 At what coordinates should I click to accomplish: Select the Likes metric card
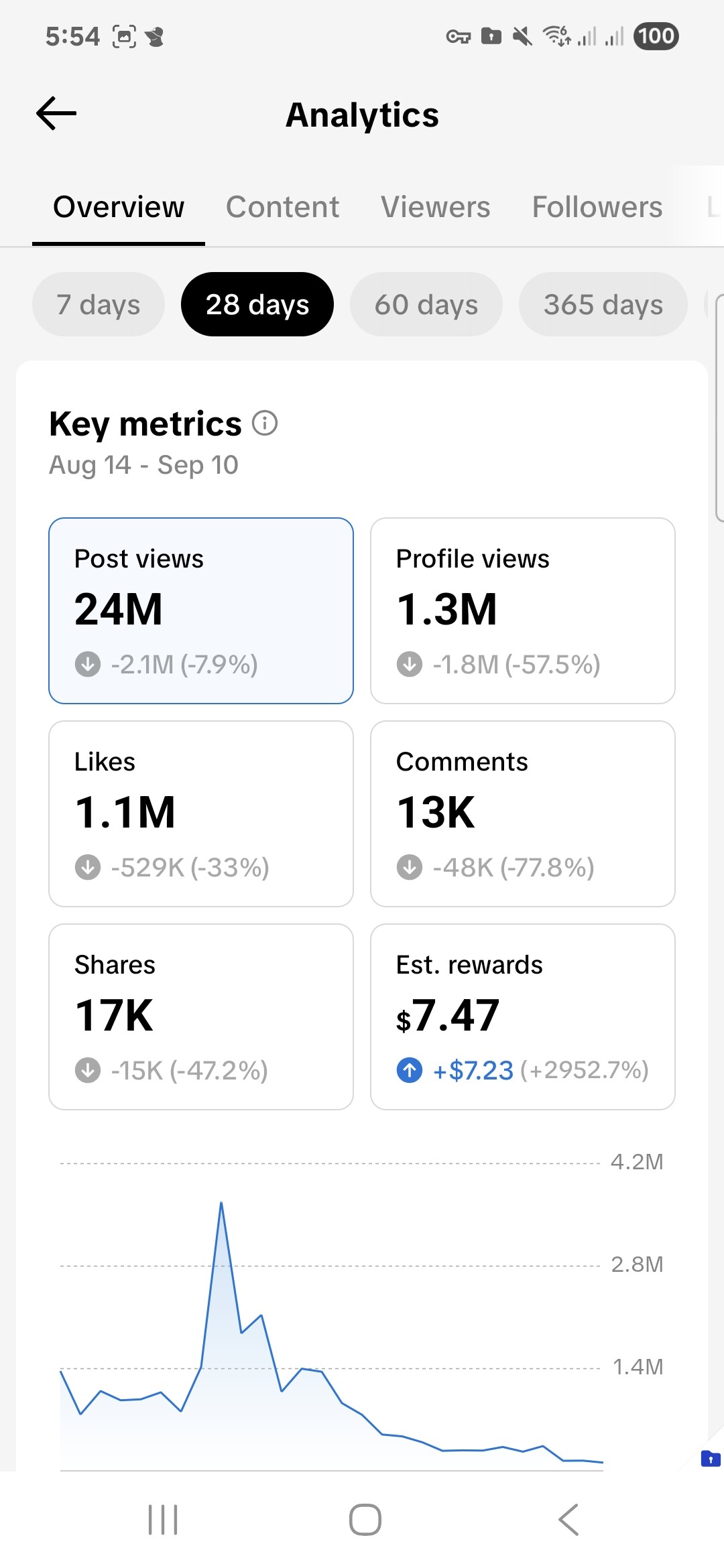point(201,813)
